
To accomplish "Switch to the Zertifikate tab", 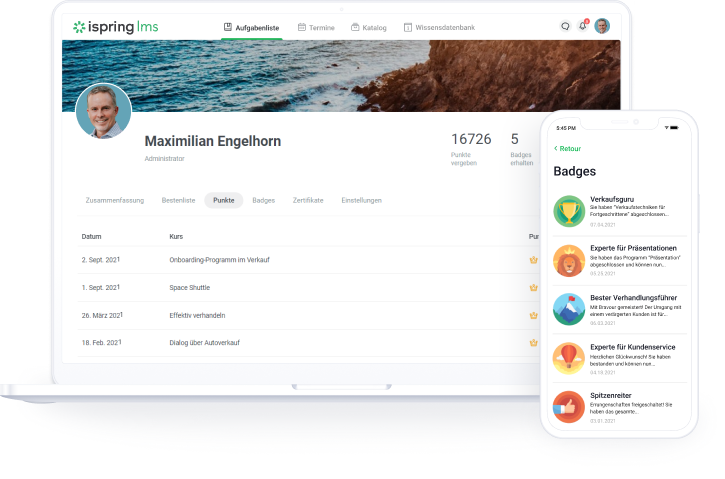I will click(308, 200).
